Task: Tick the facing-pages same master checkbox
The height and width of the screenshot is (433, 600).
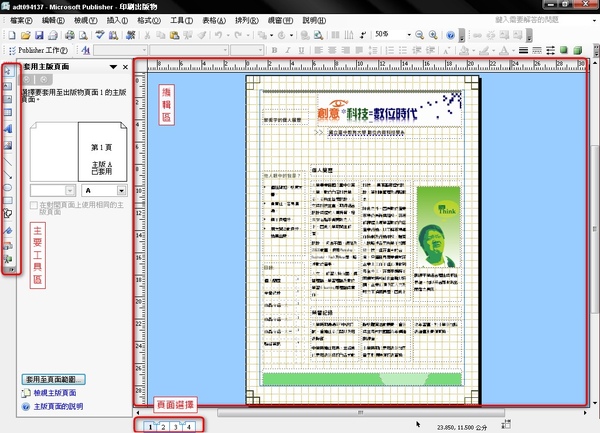Action: coord(34,205)
